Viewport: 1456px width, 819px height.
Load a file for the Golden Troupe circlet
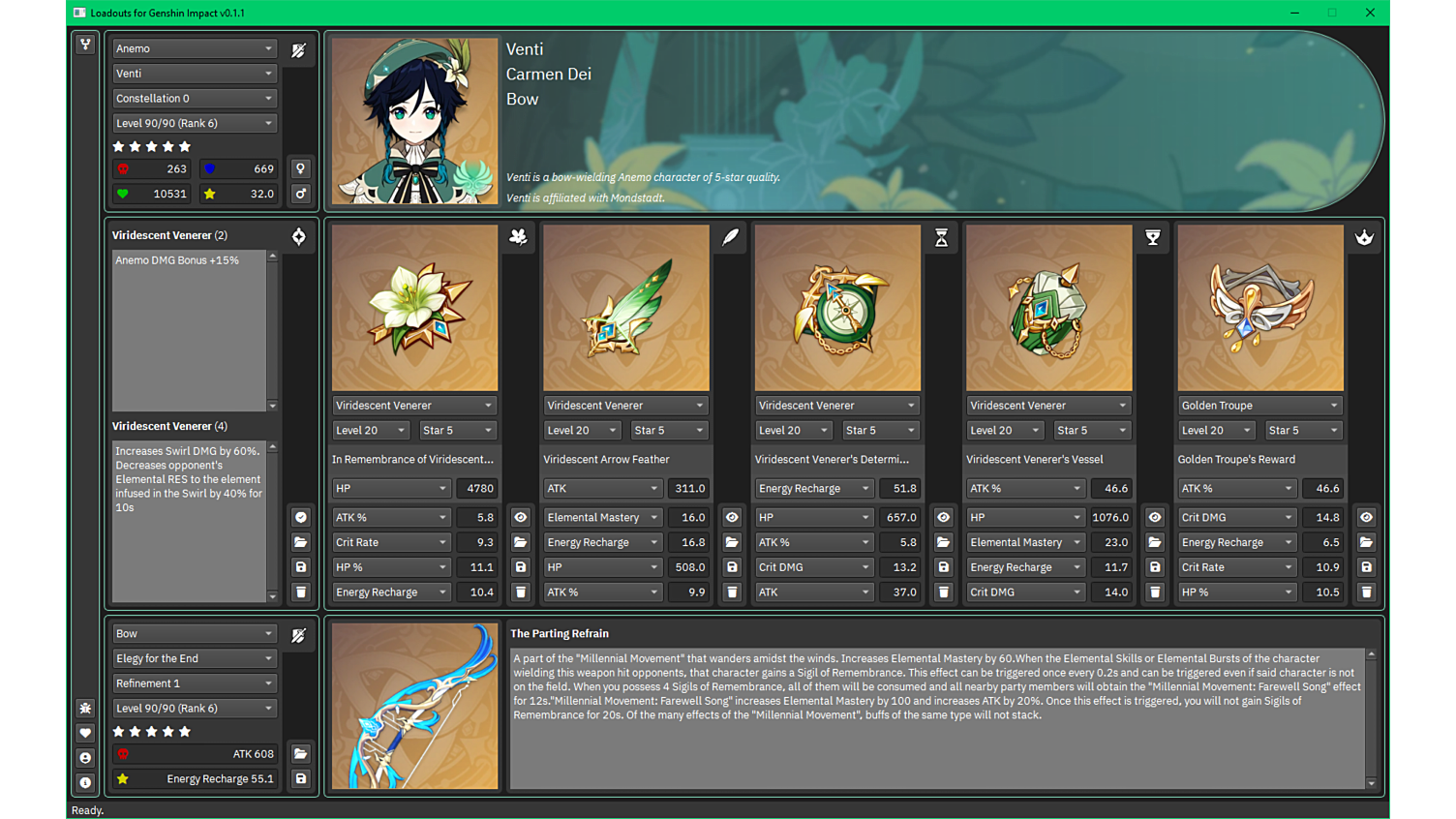1366,542
